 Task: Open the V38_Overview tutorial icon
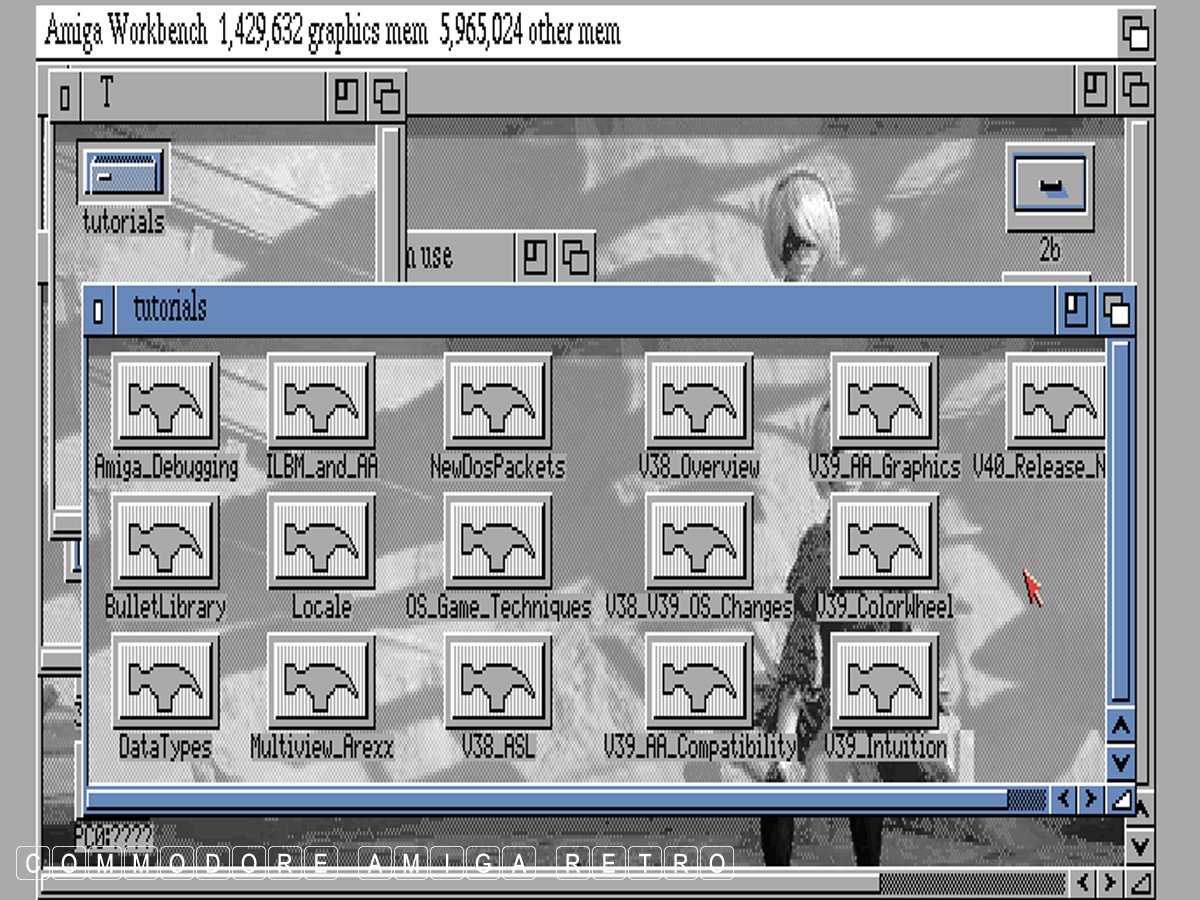pyautogui.click(x=698, y=401)
